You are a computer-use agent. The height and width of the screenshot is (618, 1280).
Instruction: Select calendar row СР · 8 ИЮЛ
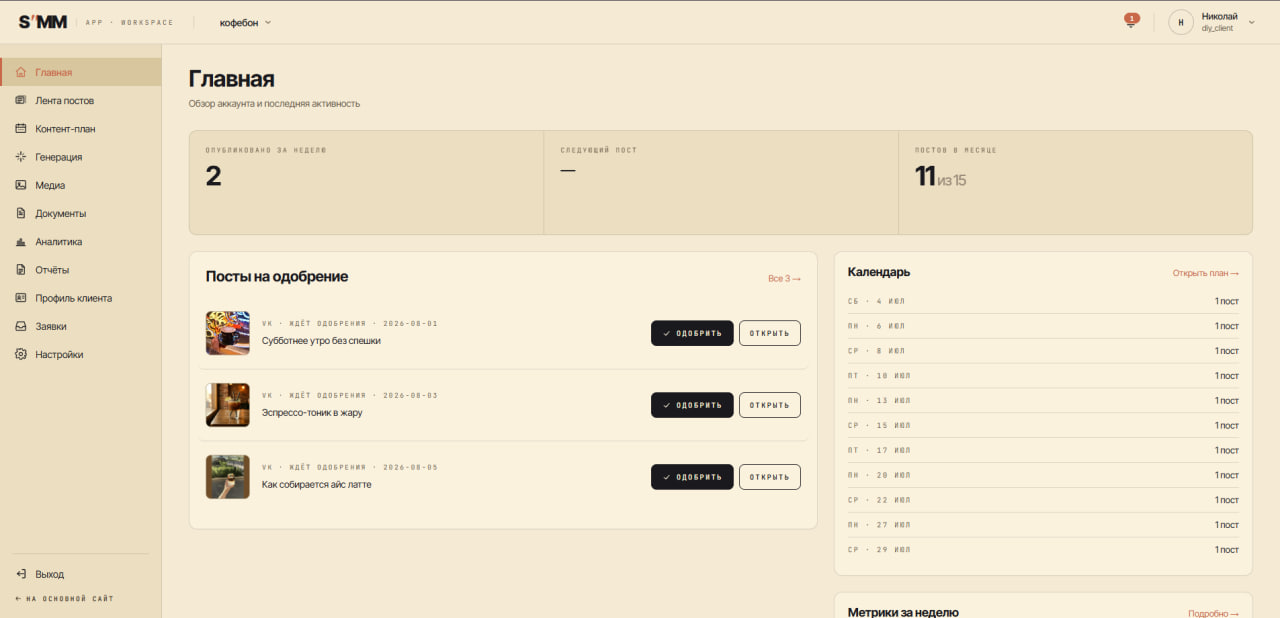click(x=1043, y=351)
